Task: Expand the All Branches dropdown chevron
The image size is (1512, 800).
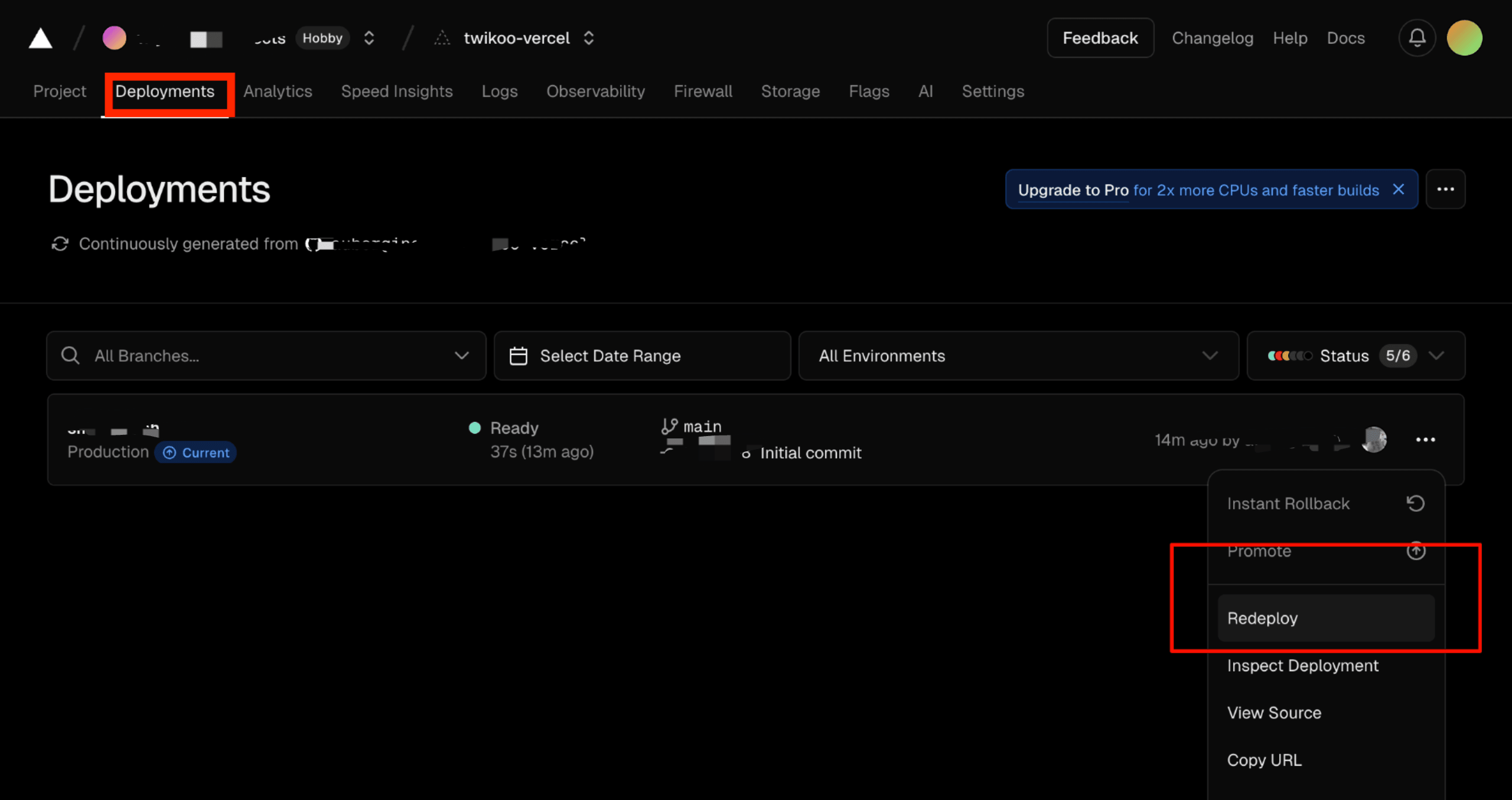Action: coord(461,356)
